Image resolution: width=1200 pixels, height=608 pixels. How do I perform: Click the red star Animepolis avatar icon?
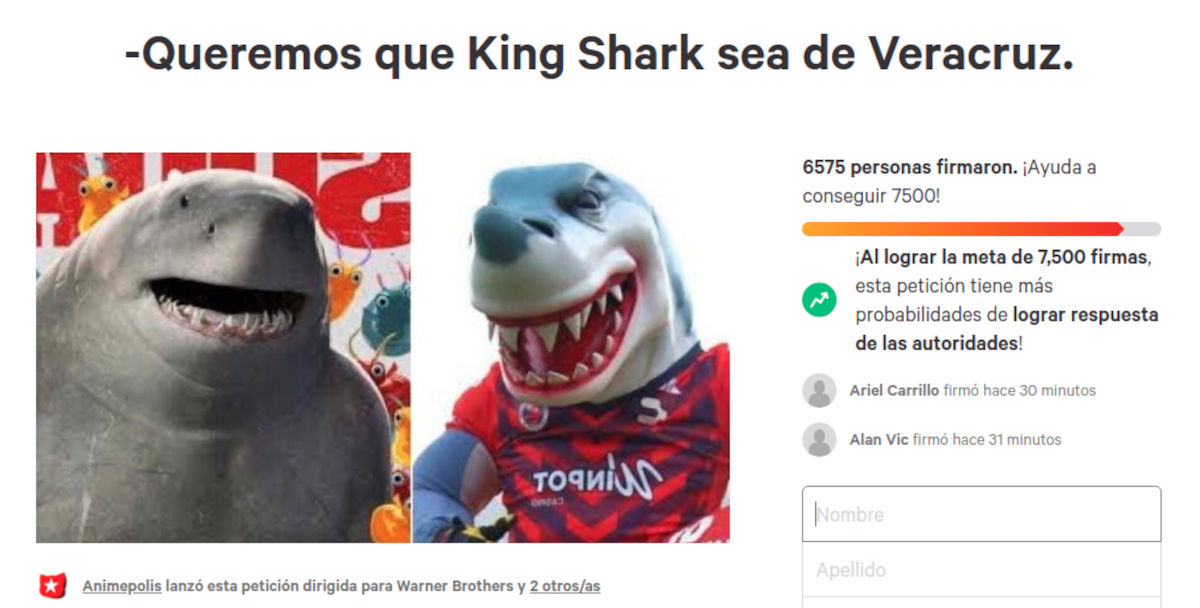click(x=52, y=586)
